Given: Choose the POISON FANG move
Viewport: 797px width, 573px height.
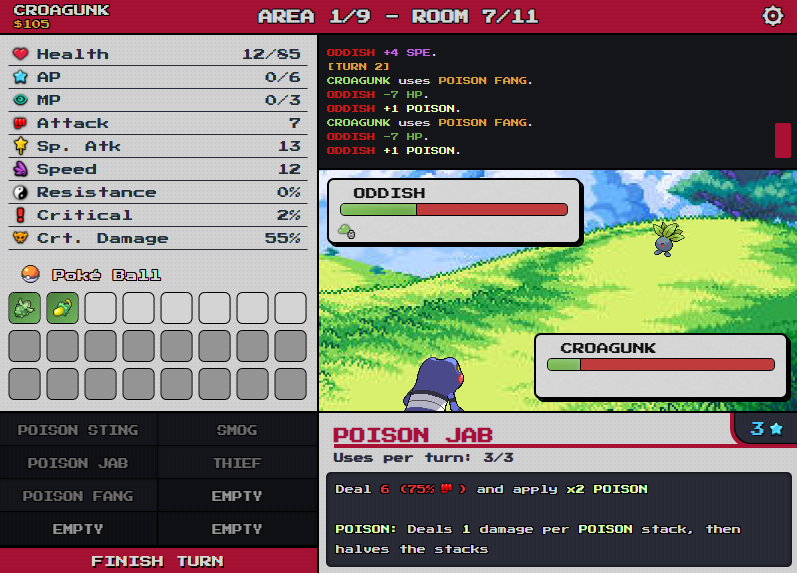Looking at the screenshot, I should point(78,496).
